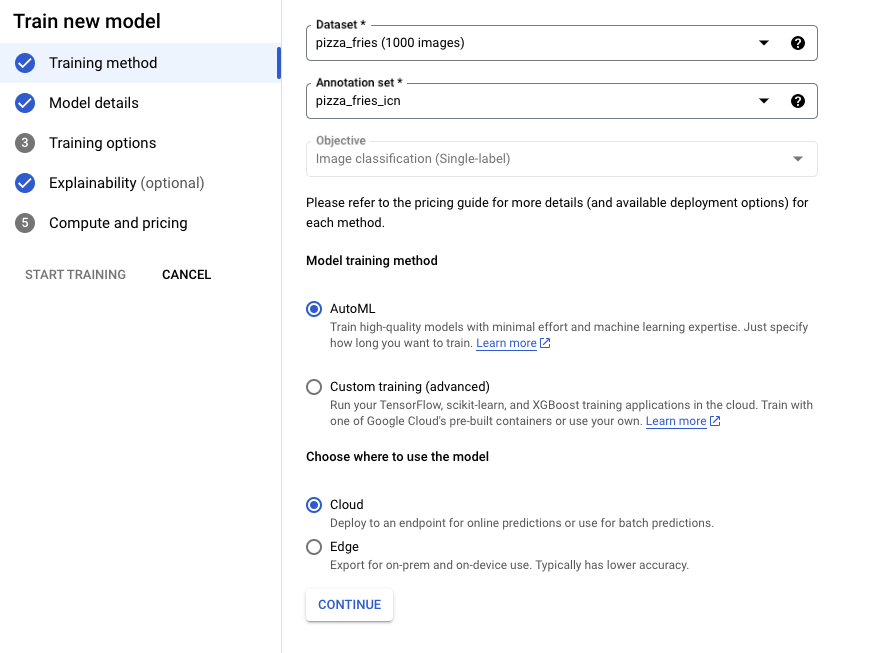The height and width of the screenshot is (653, 880).
Task: Choose the Edge deployment radio button
Action: [314, 547]
